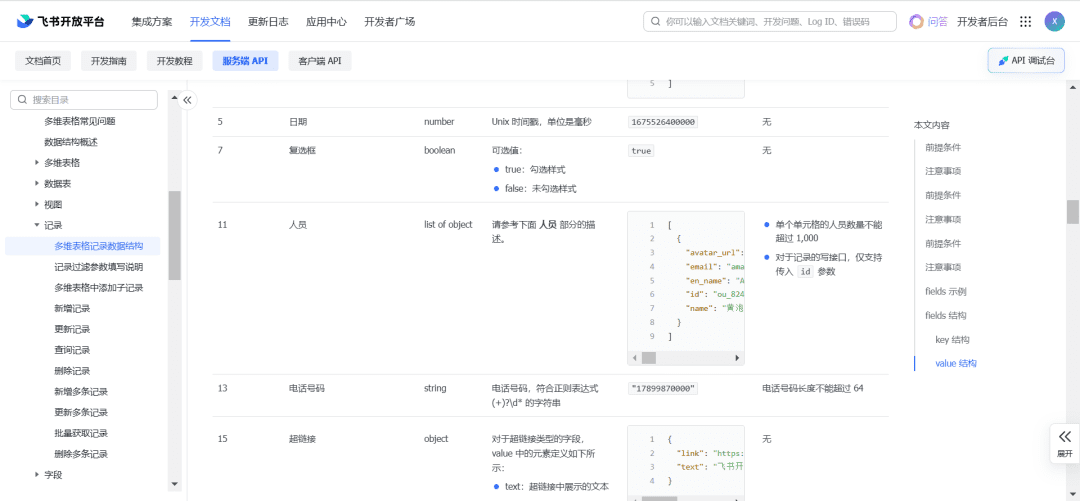1080x501 pixels.
Task: Expand the 字段 tree node
Action: point(37,474)
